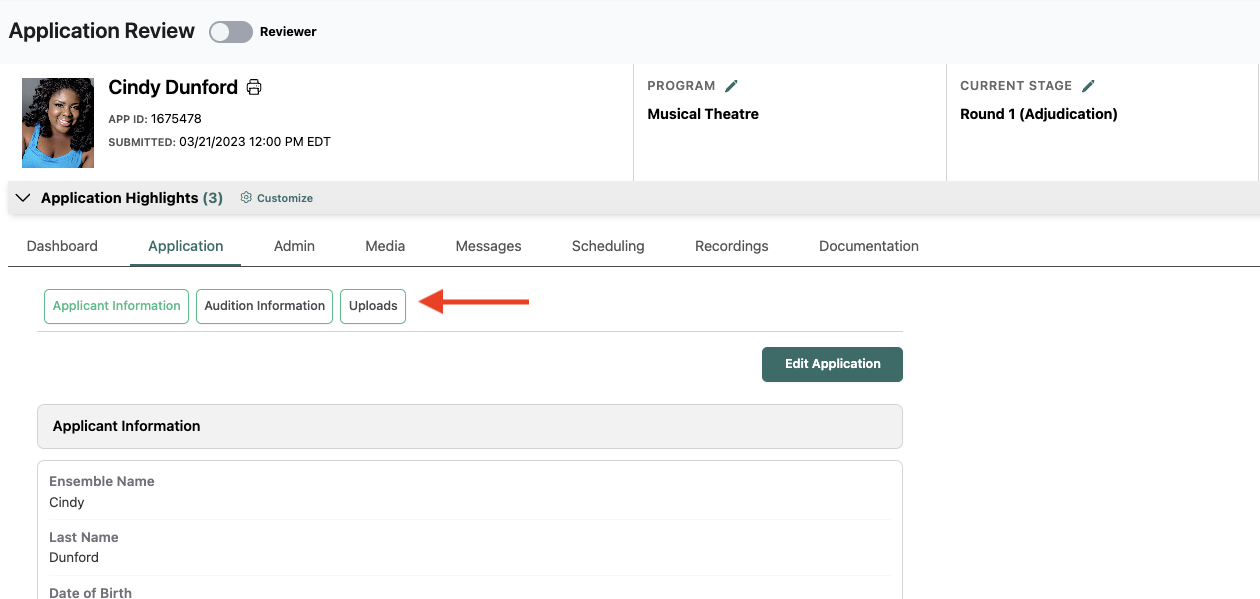Click the Musical Theatre program name

pos(703,114)
